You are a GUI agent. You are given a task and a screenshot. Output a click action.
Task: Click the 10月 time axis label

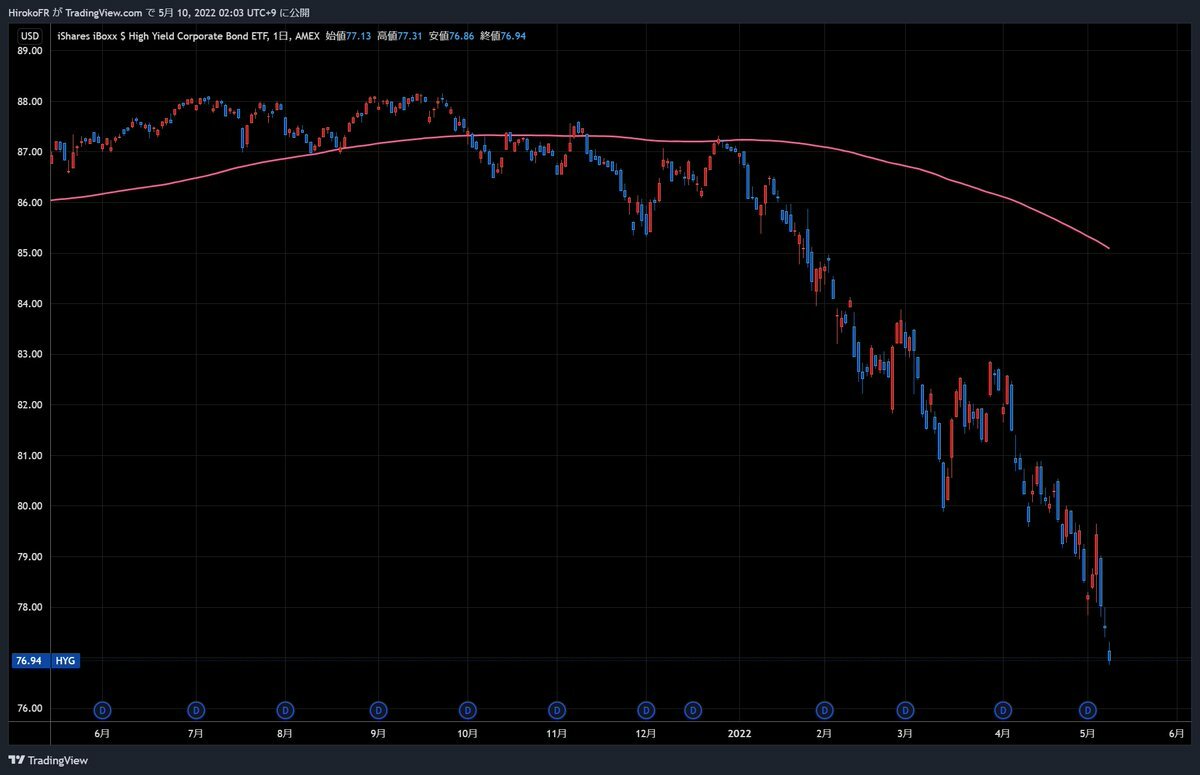467,733
